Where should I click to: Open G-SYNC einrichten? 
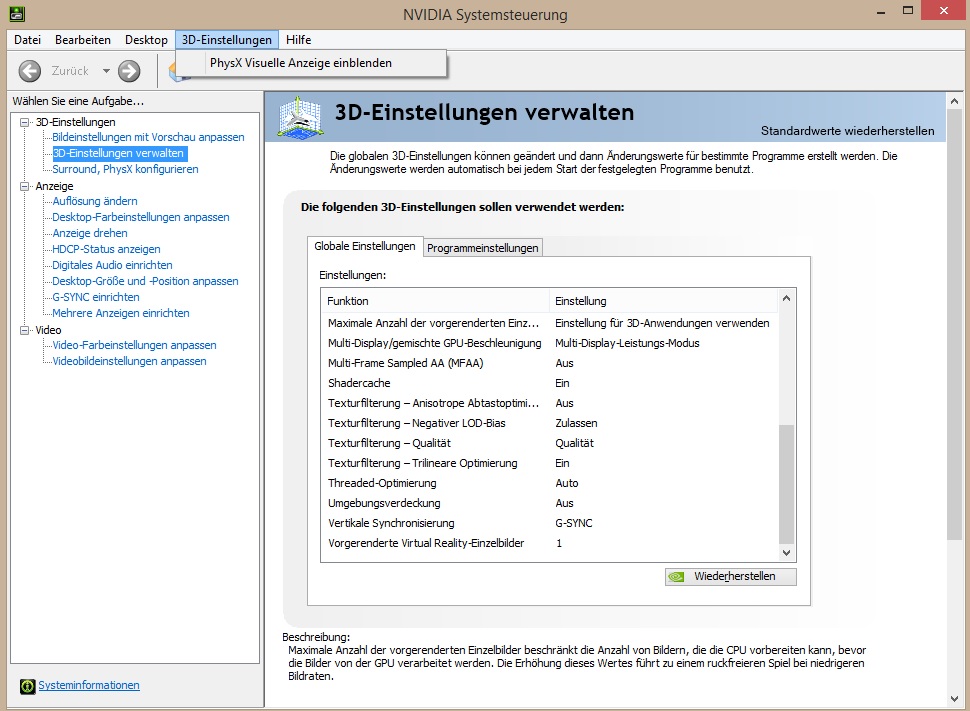coord(96,298)
